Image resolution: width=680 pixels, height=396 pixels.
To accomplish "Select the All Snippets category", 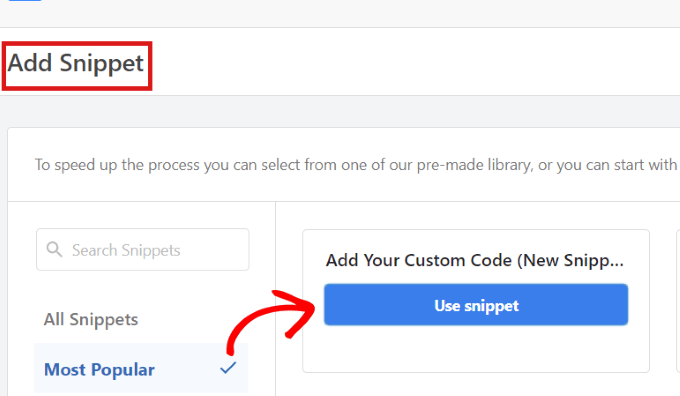I will (91, 320).
